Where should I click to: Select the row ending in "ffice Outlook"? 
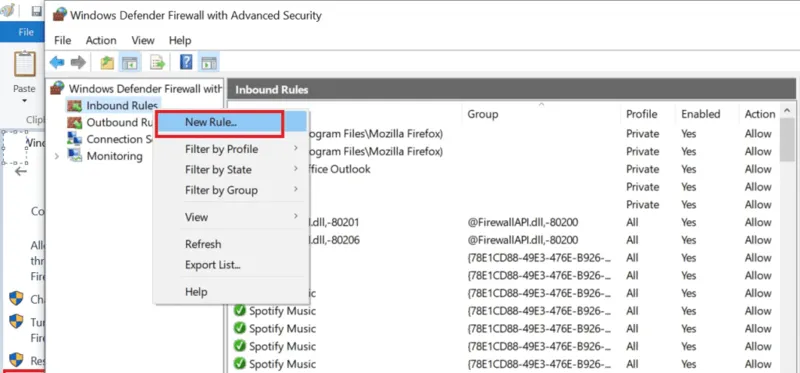(x=504, y=169)
